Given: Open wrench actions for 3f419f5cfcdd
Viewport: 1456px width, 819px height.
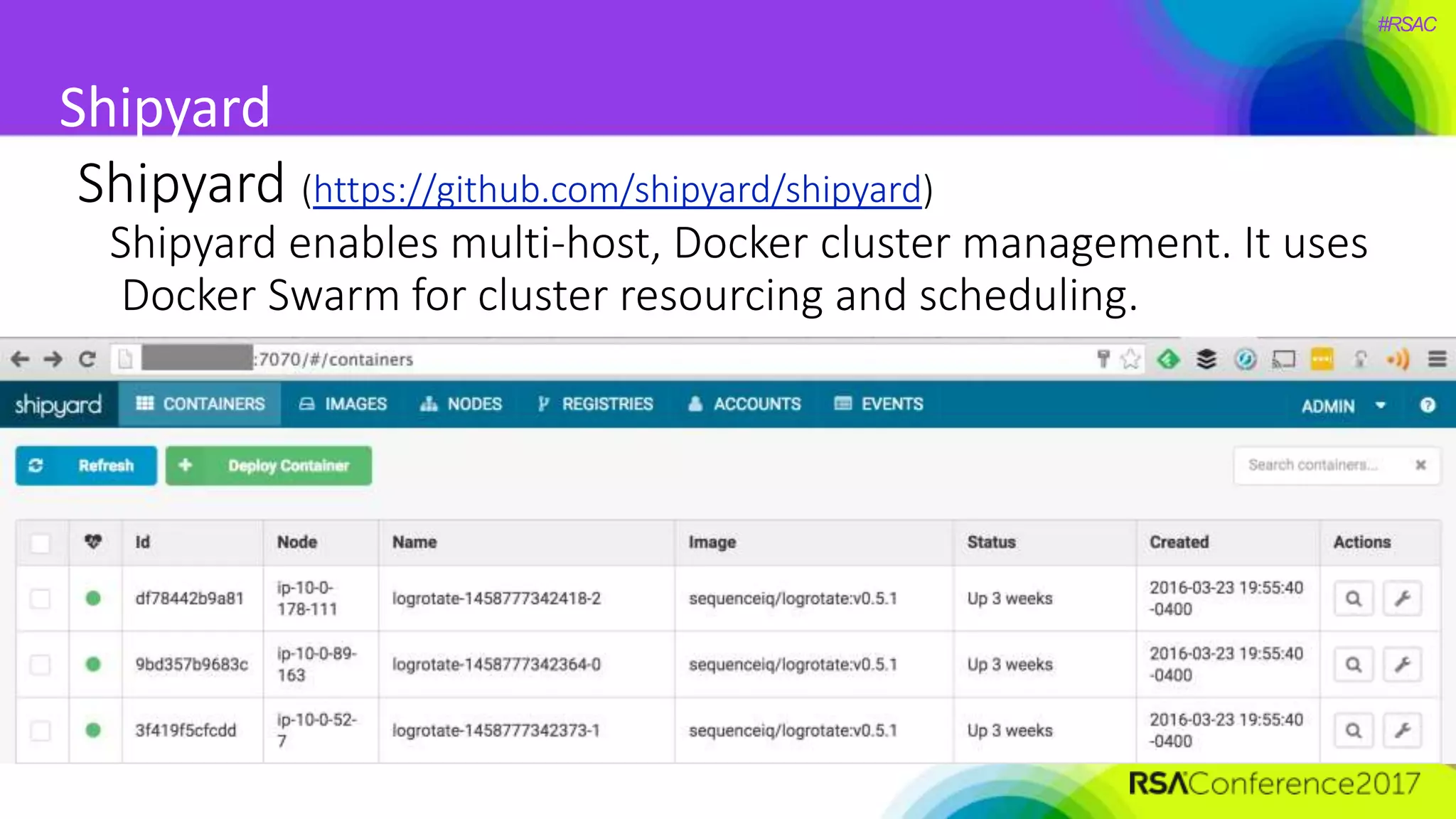Looking at the screenshot, I should point(1402,730).
